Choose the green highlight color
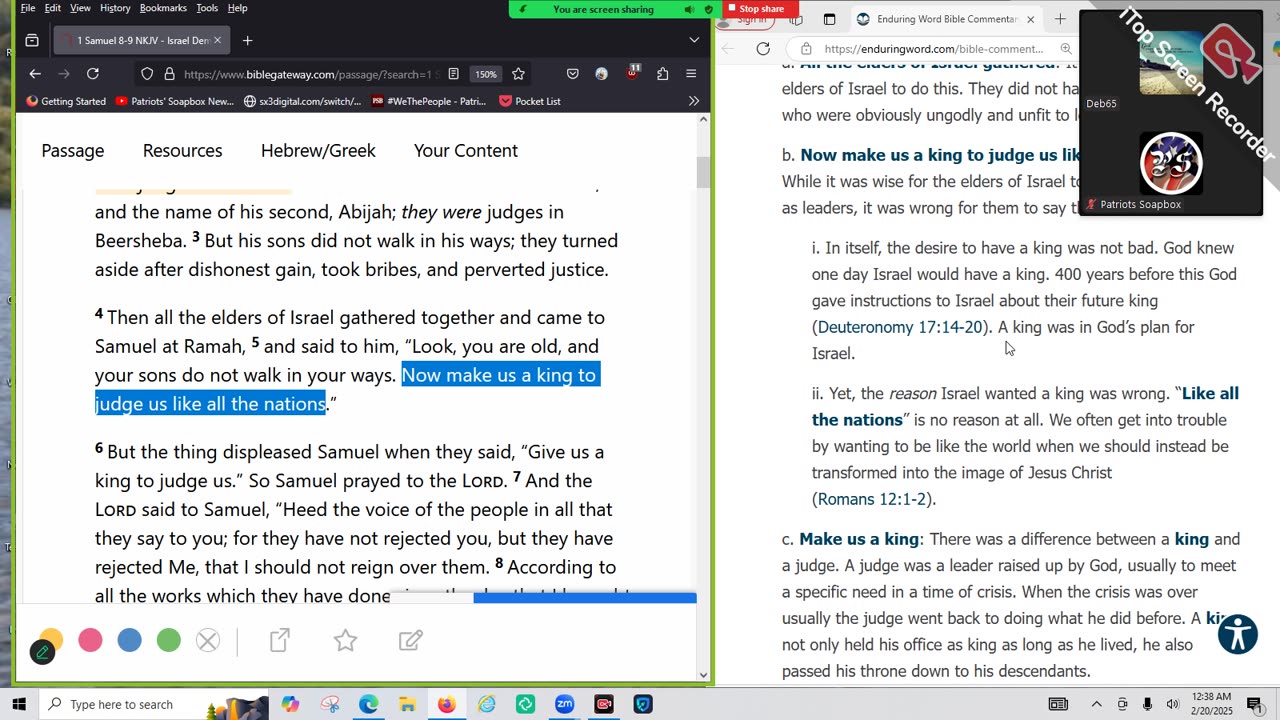This screenshot has width=1280, height=720. (169, 640)
